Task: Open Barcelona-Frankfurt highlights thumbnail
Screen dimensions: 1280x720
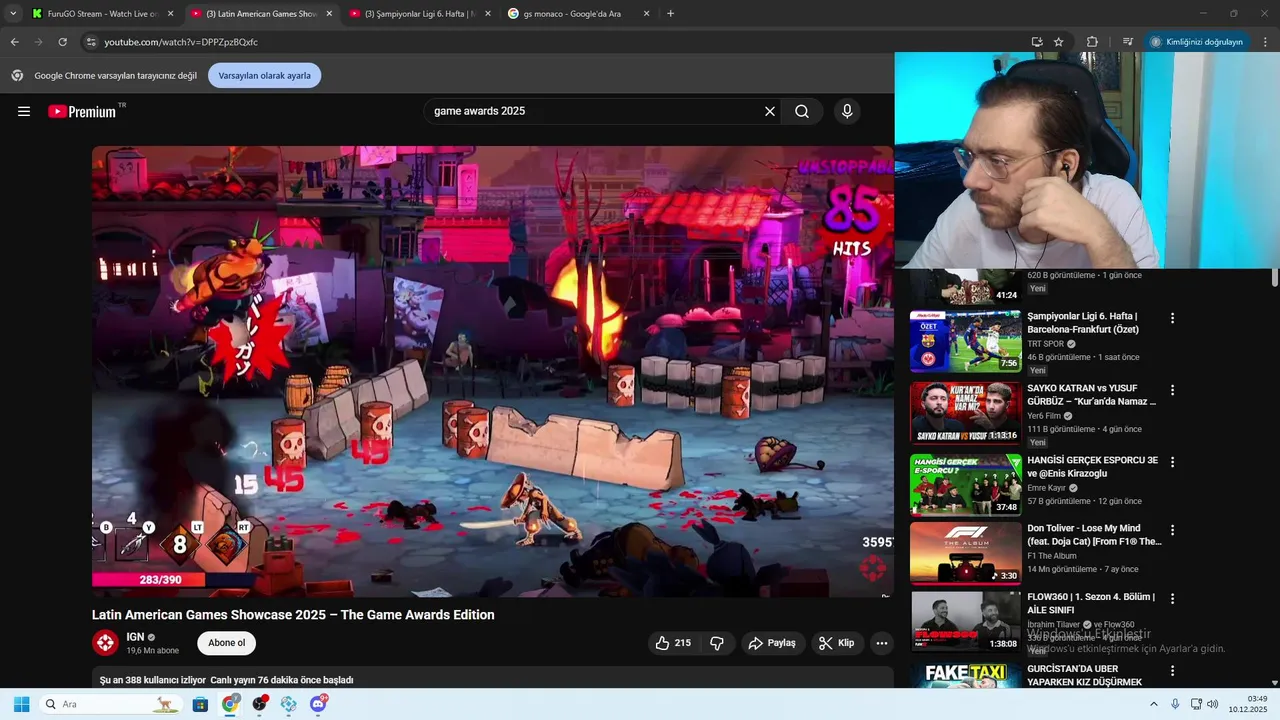Action: click(965, 341)
